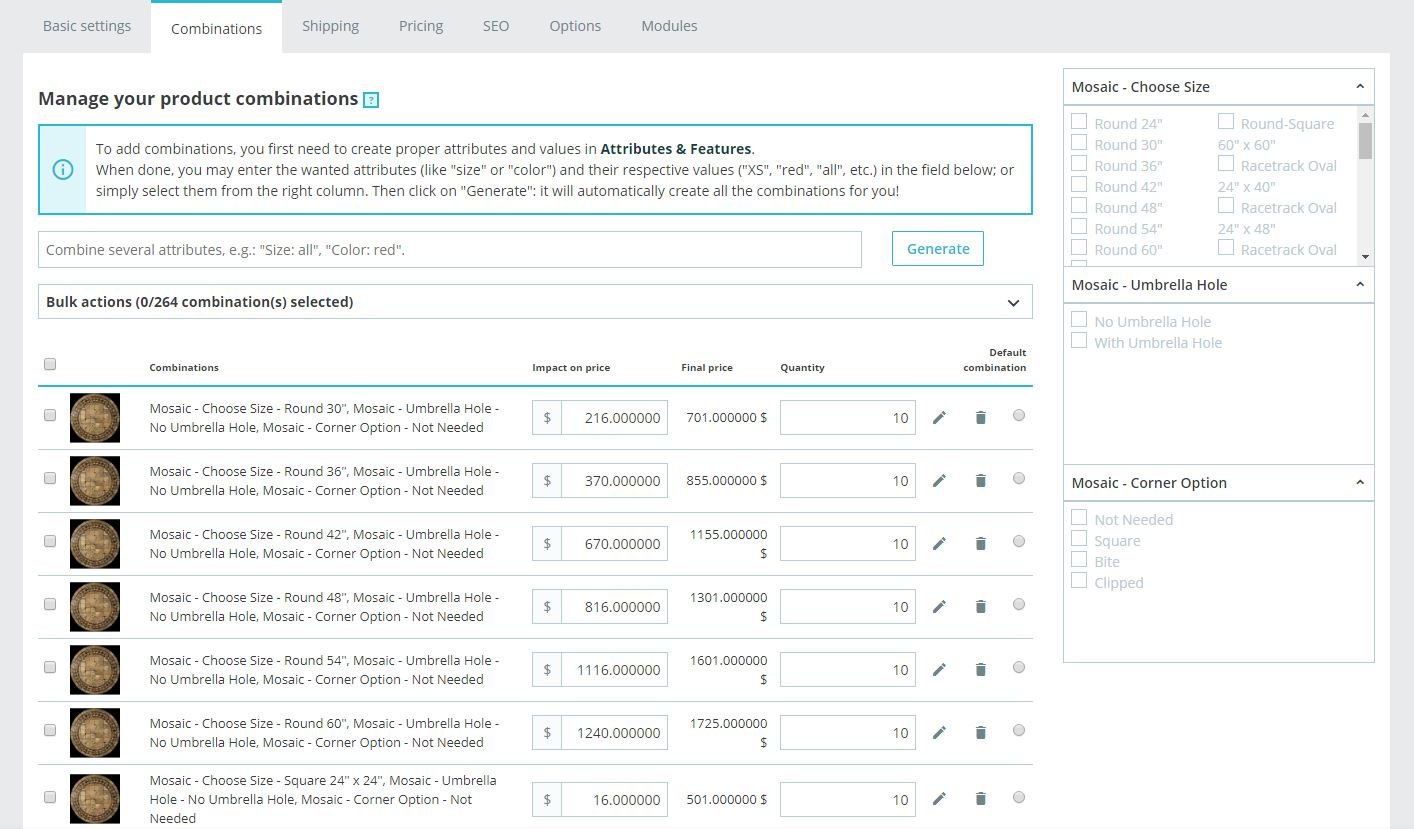Click the Choose Size list scrollbar thumb
1414x829 pixels.
[1365, 140]
